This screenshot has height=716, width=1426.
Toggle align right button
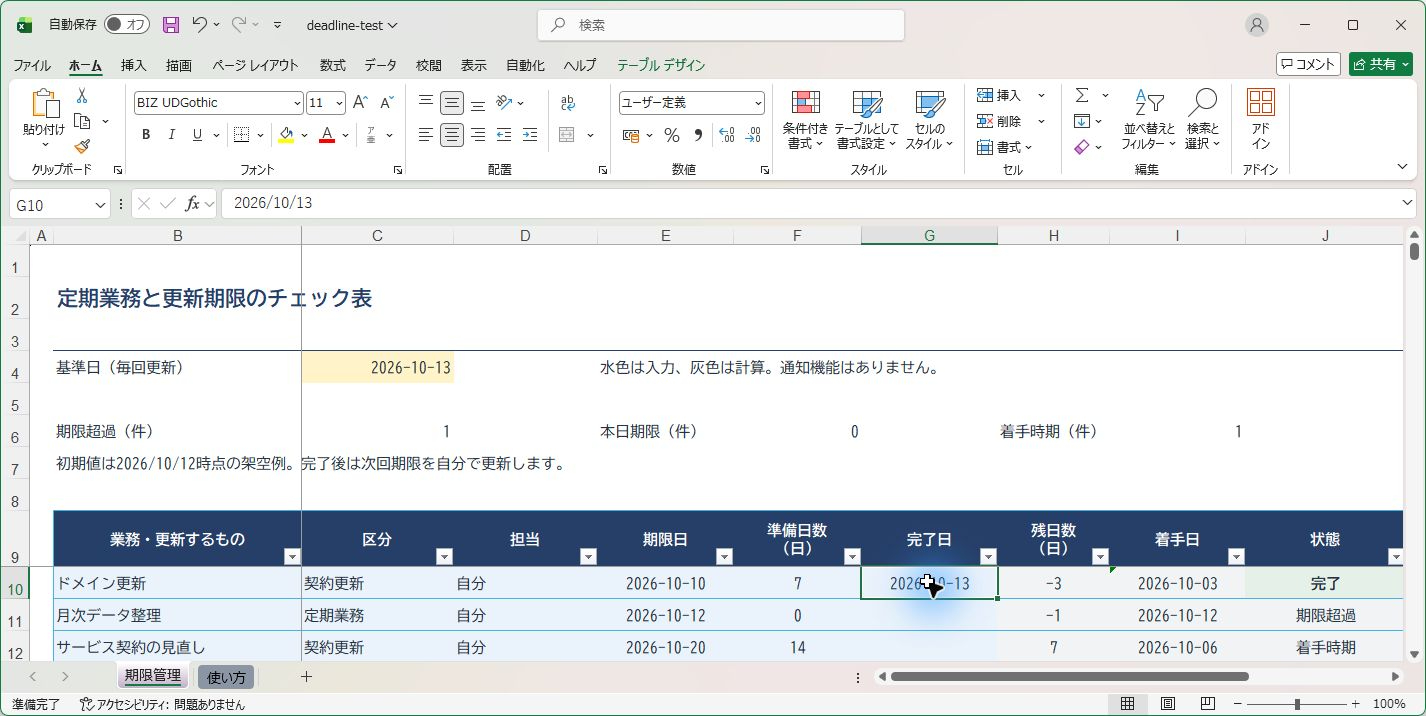pyautogui.click(x=478, y=135)
